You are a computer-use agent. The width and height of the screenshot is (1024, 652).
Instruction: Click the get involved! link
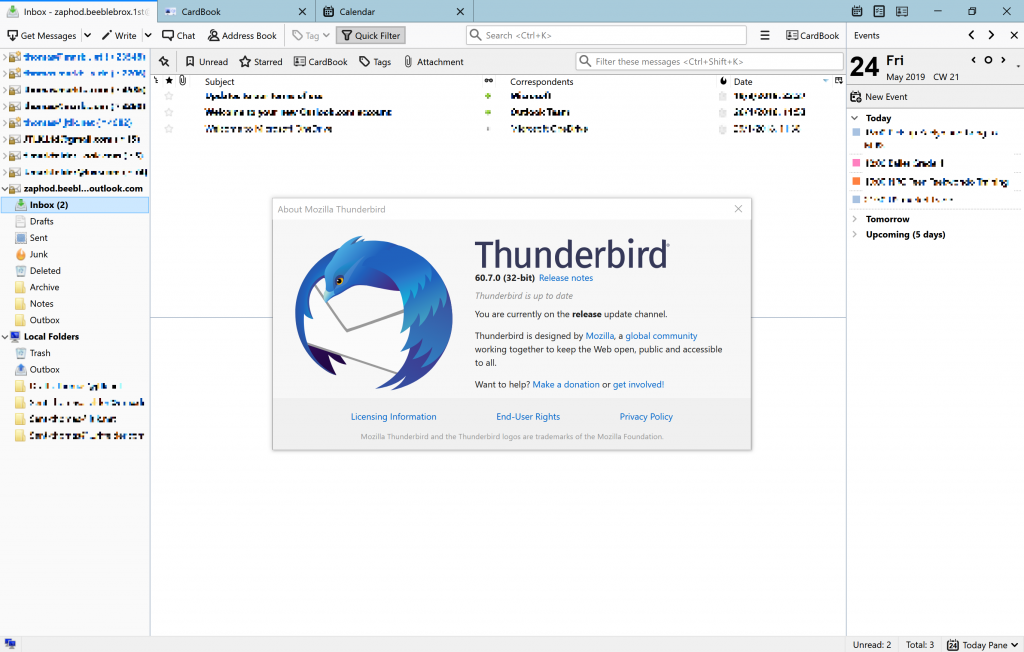click(638, 384)
